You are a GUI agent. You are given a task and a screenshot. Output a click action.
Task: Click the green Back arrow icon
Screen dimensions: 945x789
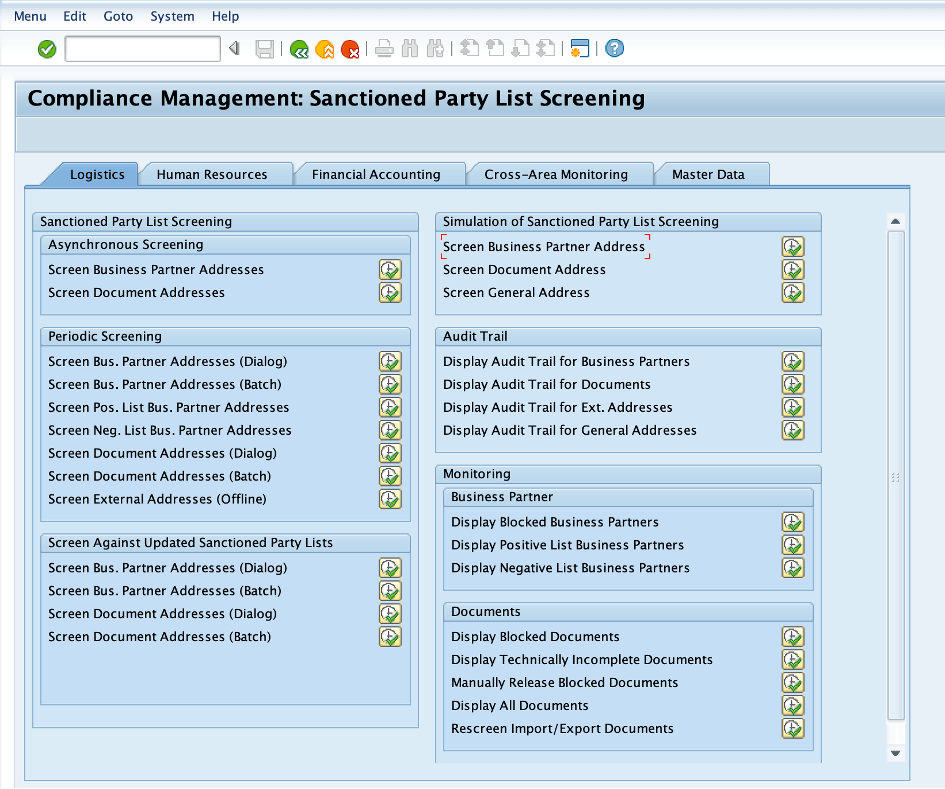(x=299, y=49)
